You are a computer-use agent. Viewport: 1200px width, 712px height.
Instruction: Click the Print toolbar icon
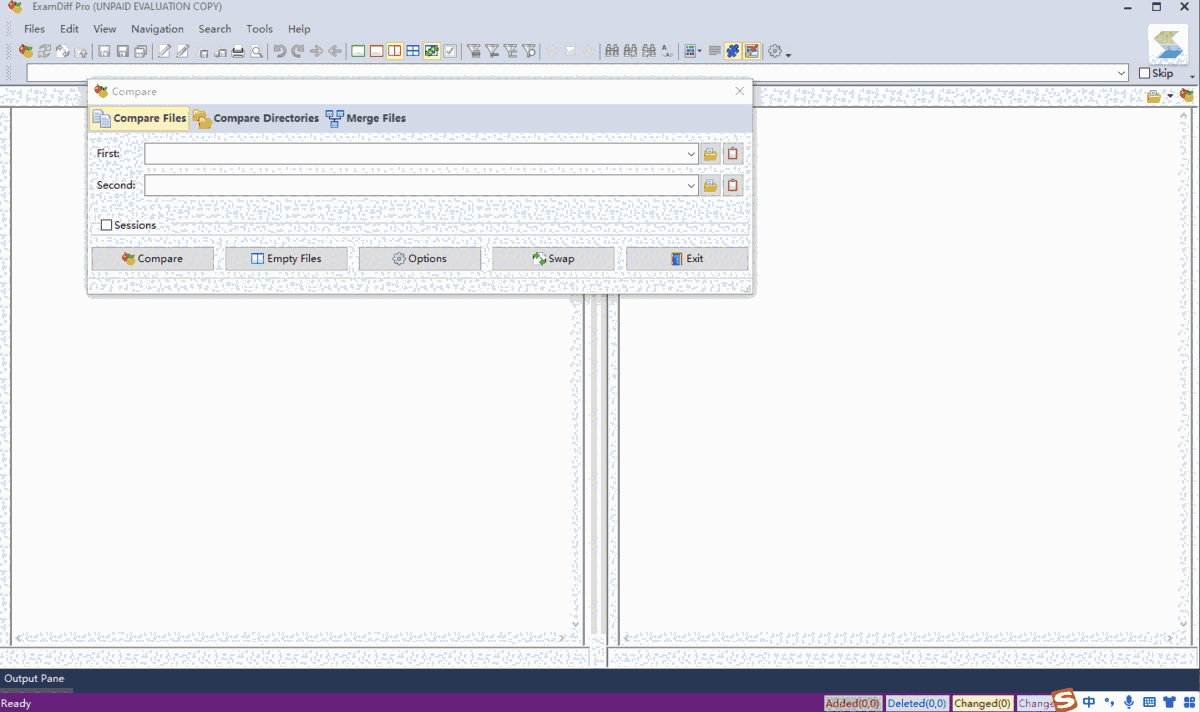[x=238, y=51]
